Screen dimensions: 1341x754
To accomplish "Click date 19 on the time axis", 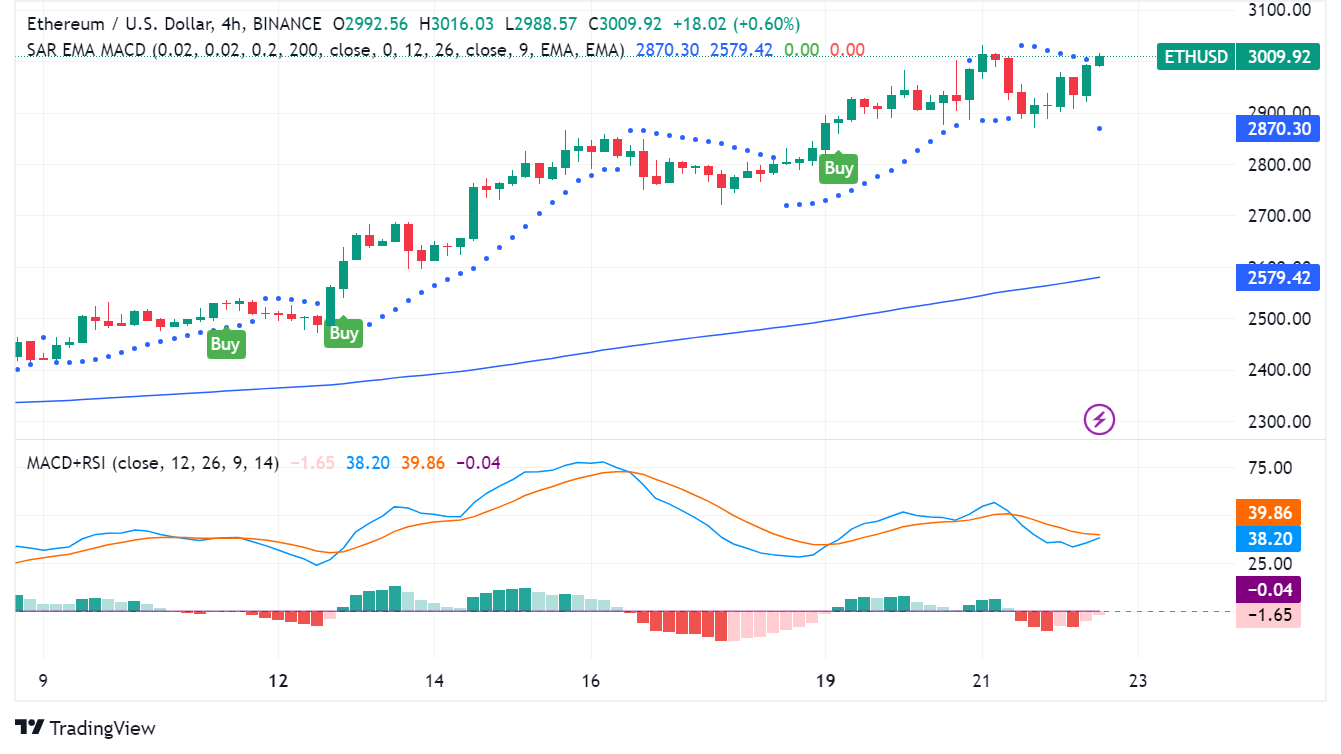I will 825,681.
